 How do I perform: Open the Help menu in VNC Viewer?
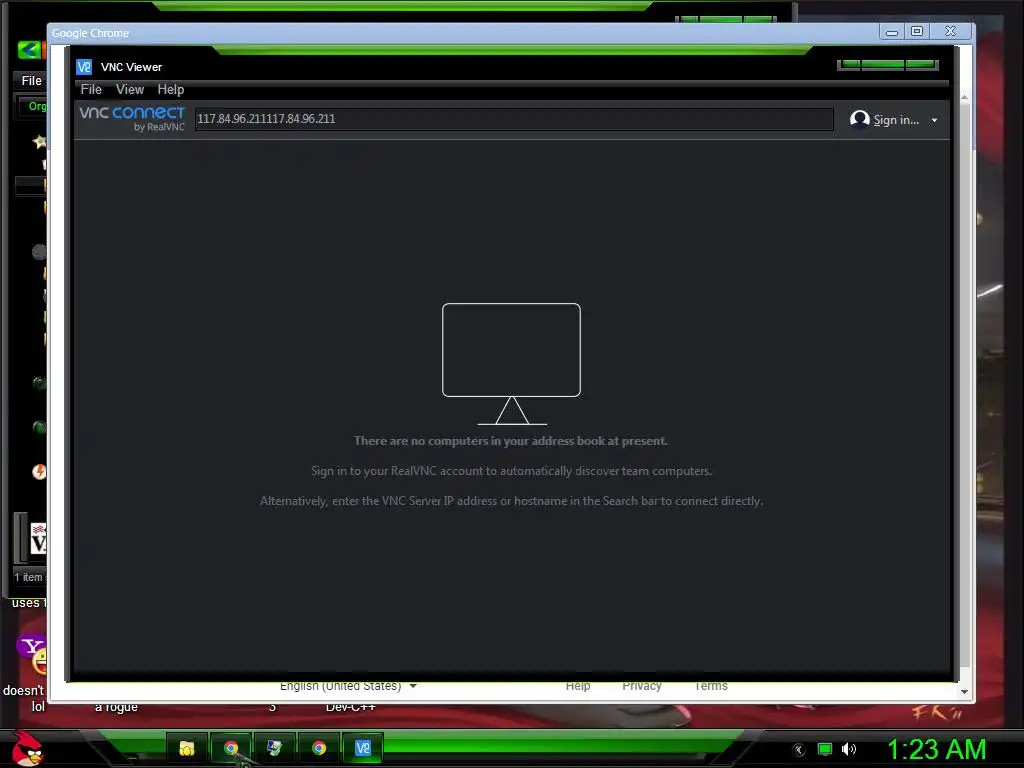[170, 89]
